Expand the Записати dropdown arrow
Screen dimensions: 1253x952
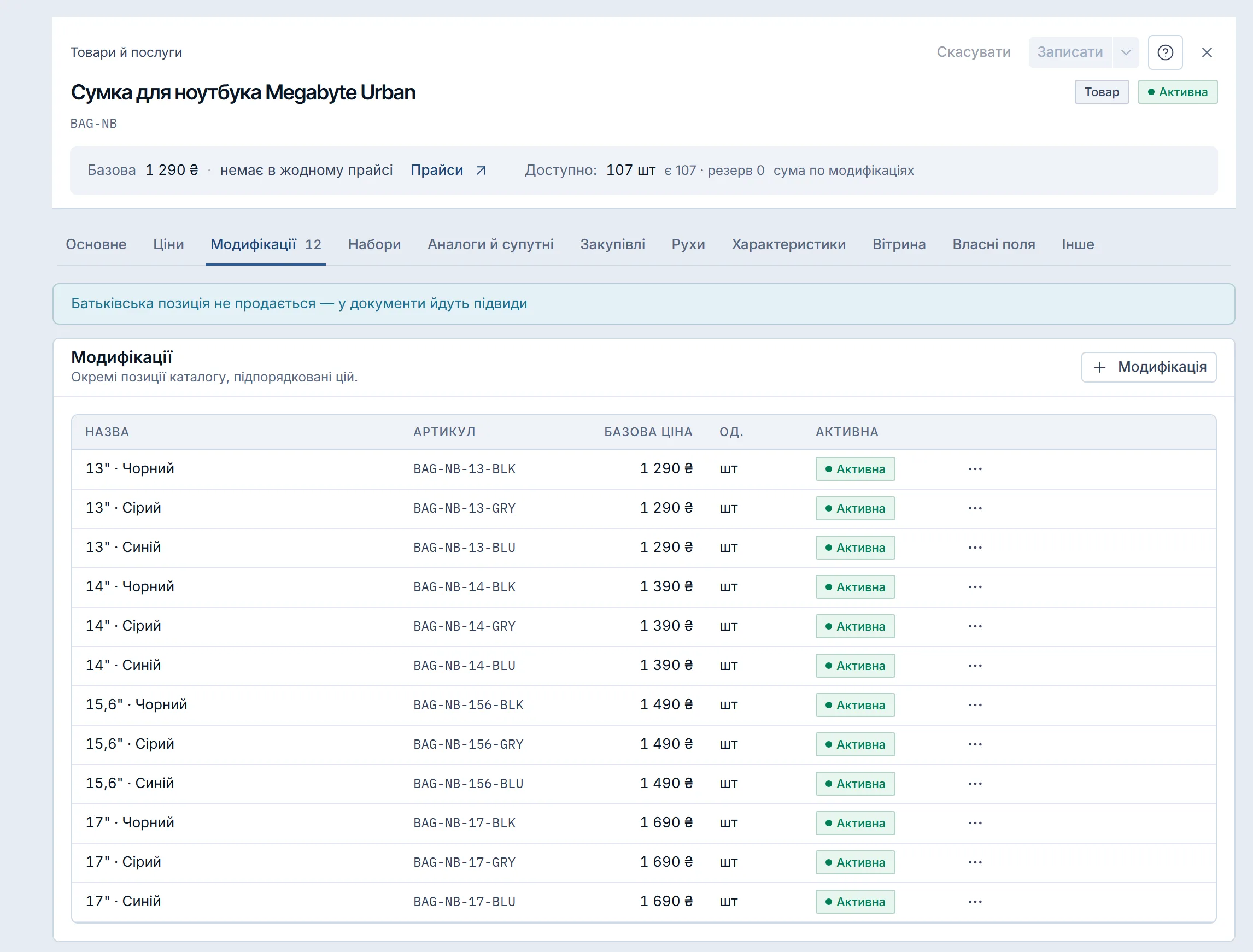tap(1126, 52)
